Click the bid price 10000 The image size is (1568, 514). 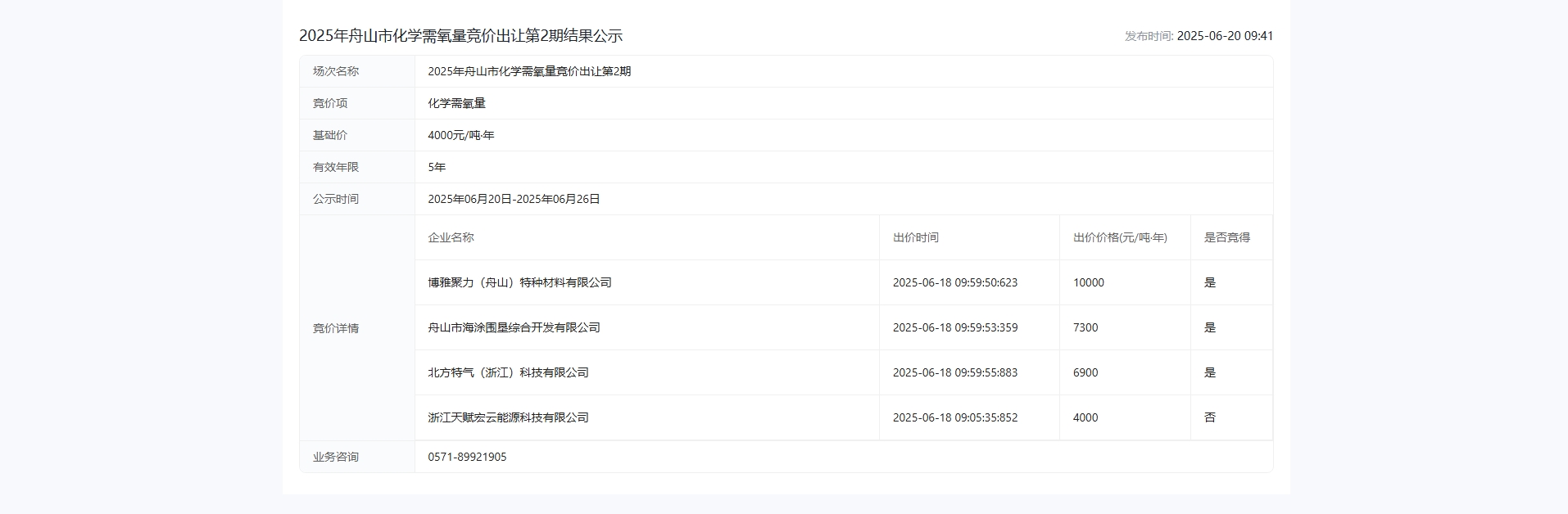(x=1089, y=282)
